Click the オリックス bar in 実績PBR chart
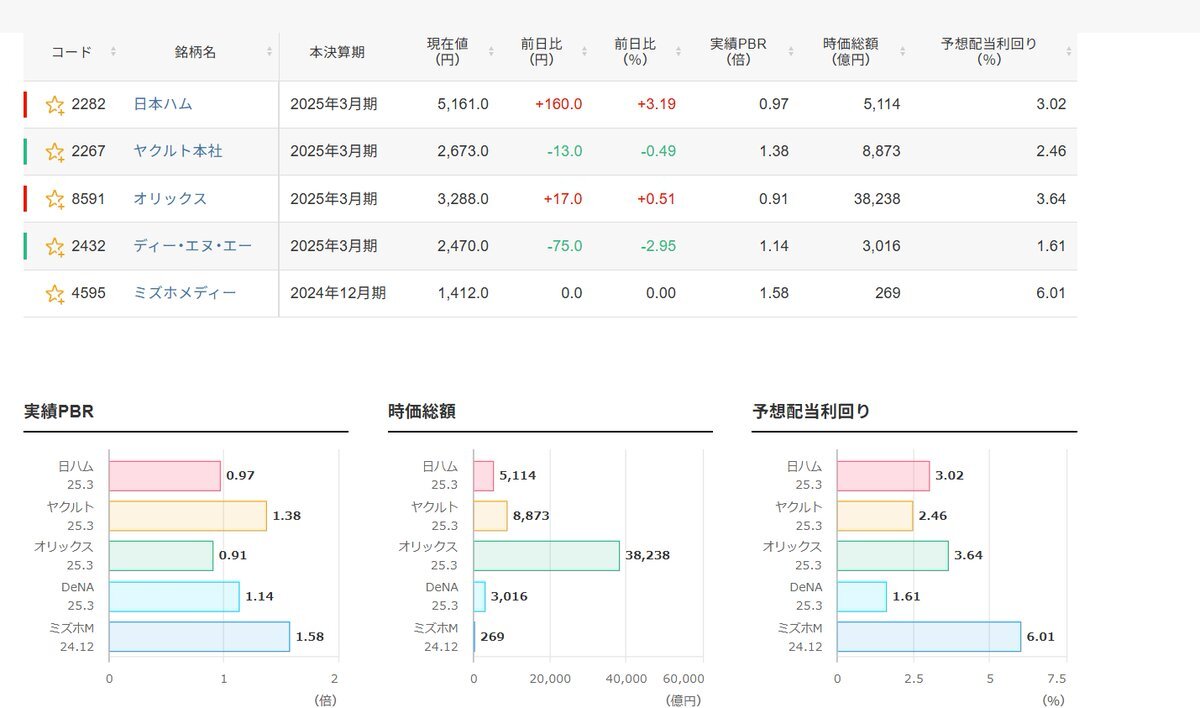Viewport: 1200px width, 708px height. click(x=161, y=556)
